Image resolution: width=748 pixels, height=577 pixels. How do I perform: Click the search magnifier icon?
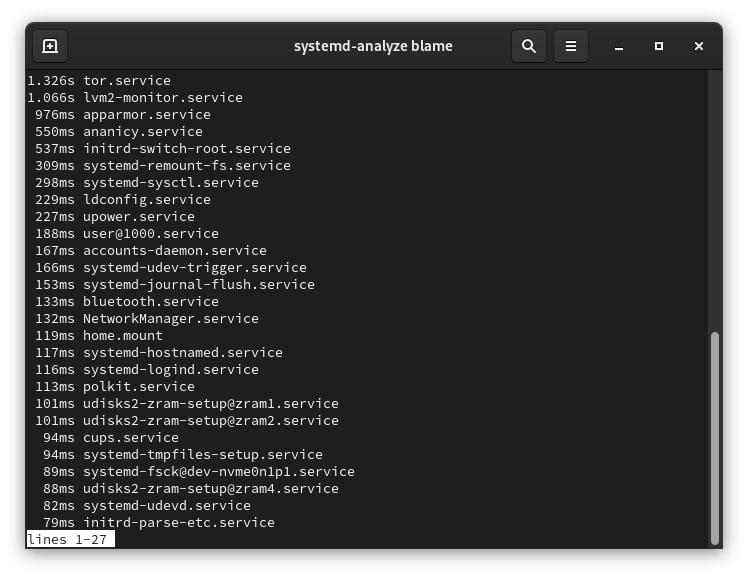tap(529, 46)
